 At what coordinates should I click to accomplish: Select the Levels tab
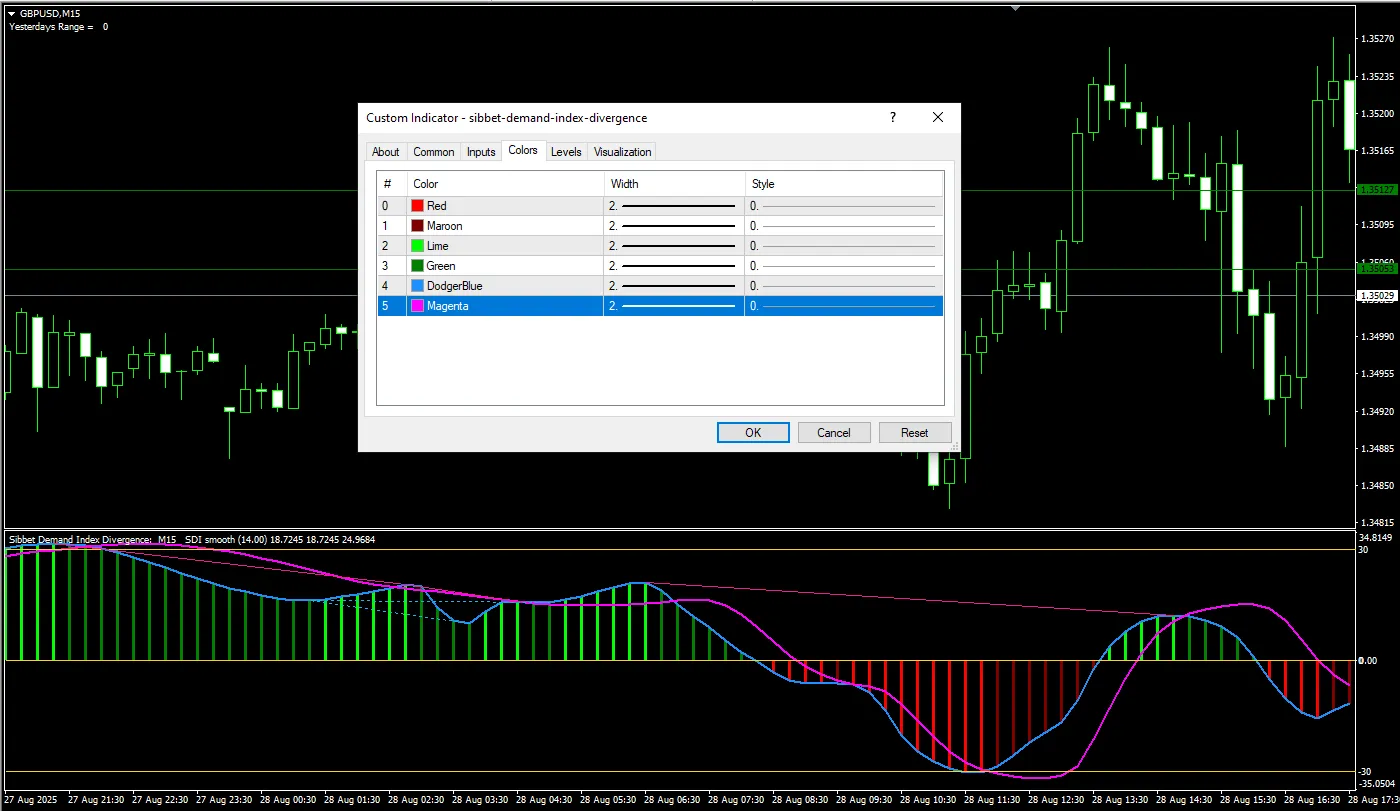coord(566,152)
